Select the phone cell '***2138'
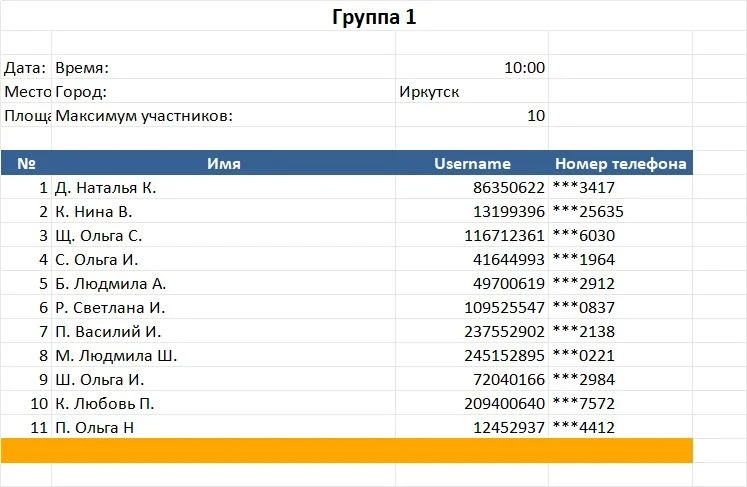The image size is (747, 487). coord(620,331)
